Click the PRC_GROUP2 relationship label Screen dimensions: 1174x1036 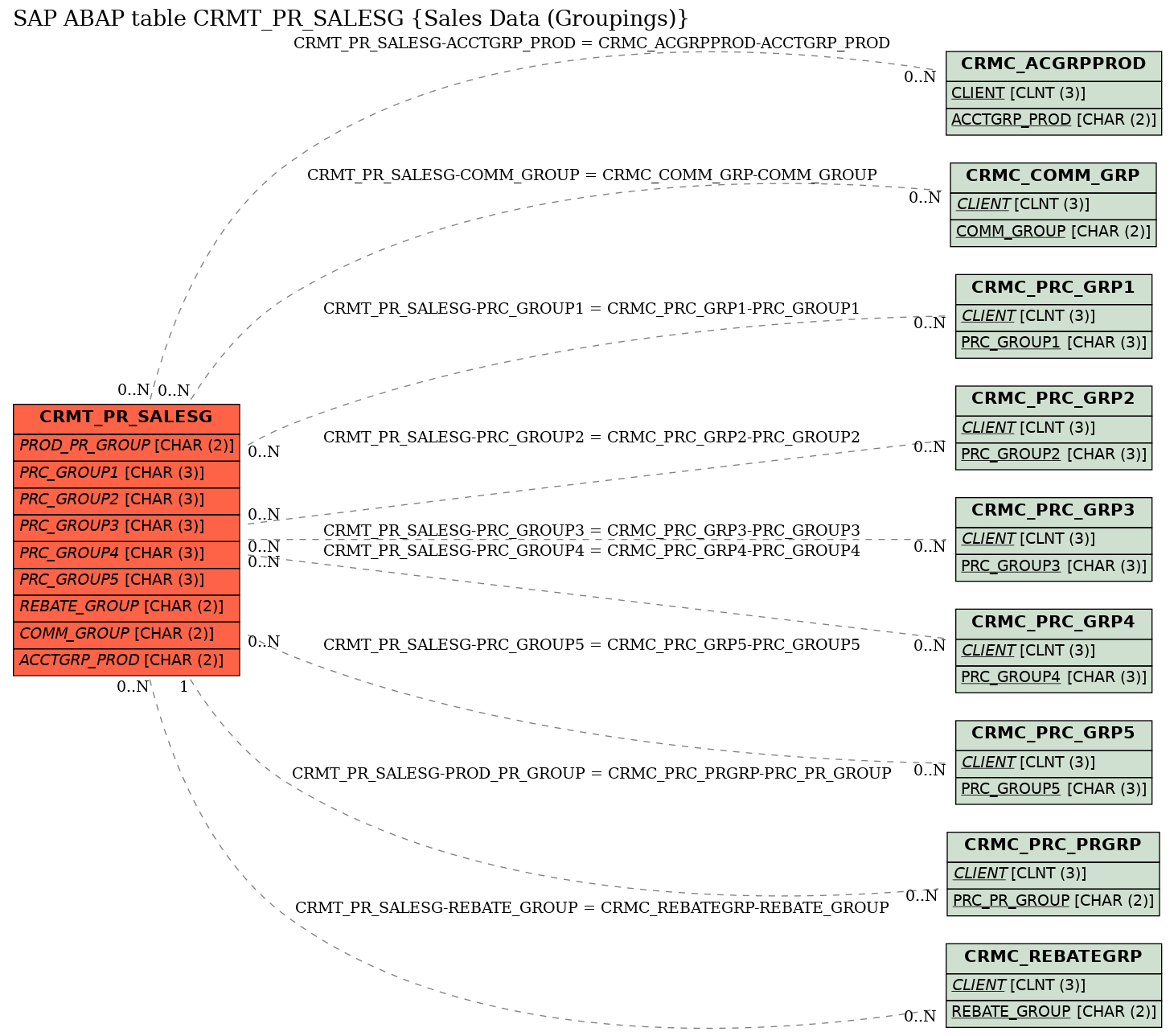click(x=592, y=438)
